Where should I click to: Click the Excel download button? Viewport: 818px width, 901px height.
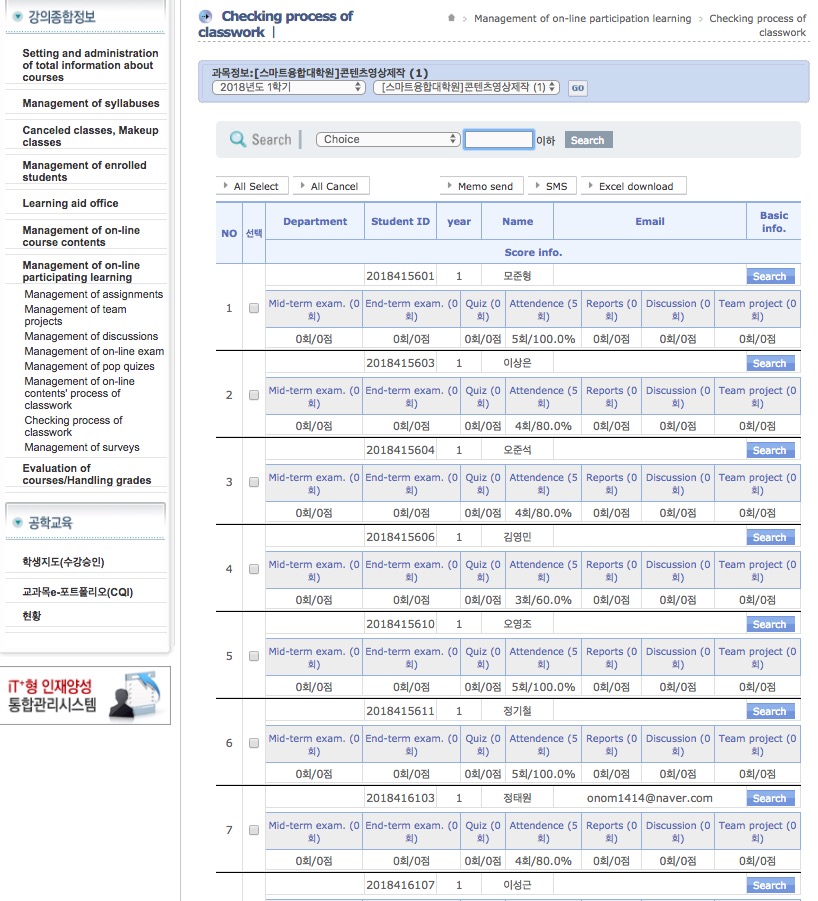click(634, 186)
